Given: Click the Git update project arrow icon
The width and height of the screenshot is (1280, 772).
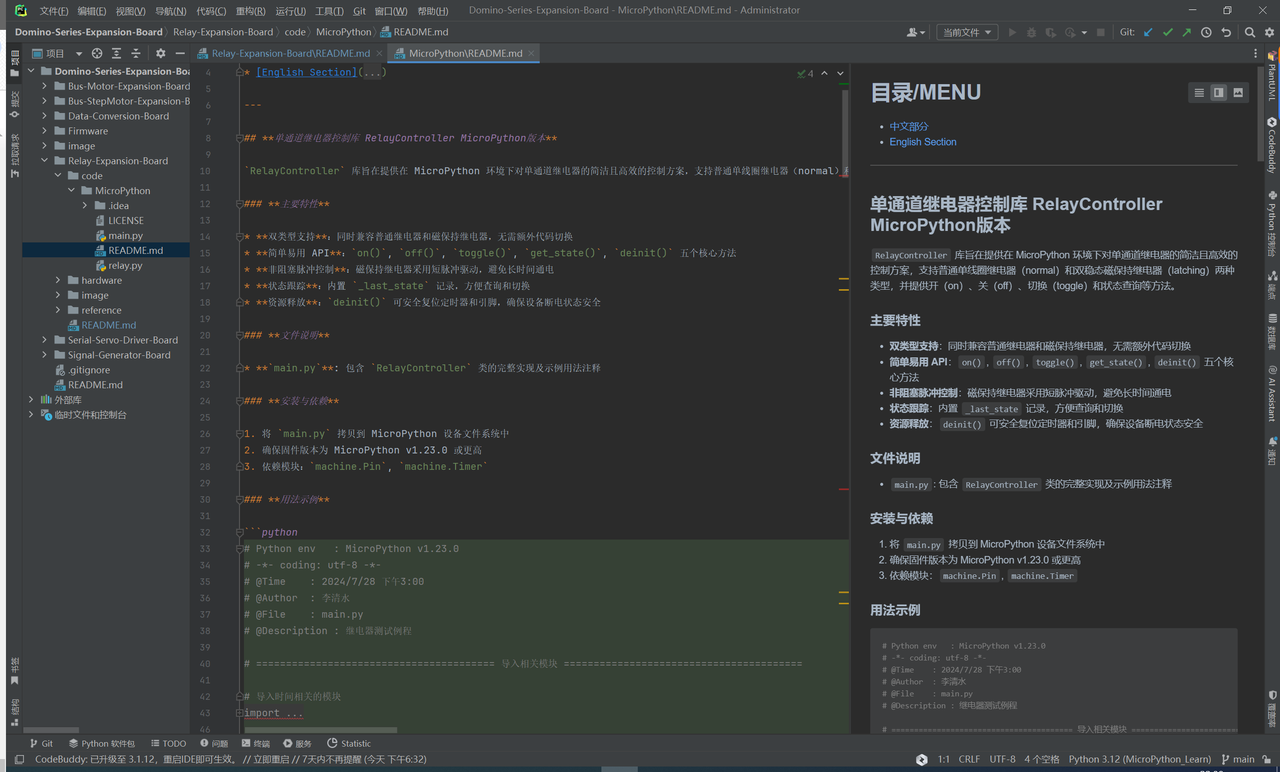Looking at the screenshot, I should 1148,32.
